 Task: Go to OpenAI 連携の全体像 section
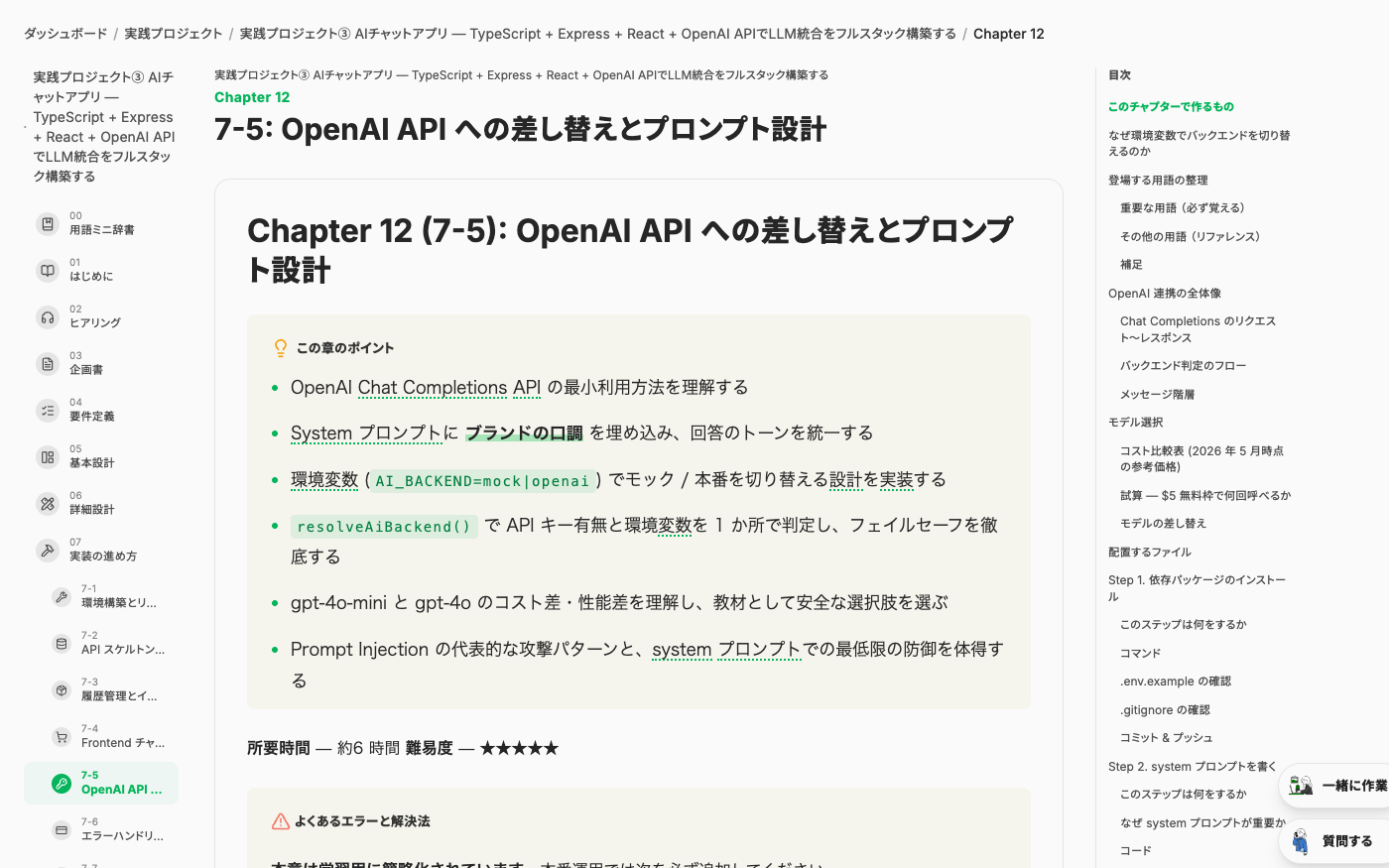click(x=1165, y=293)
